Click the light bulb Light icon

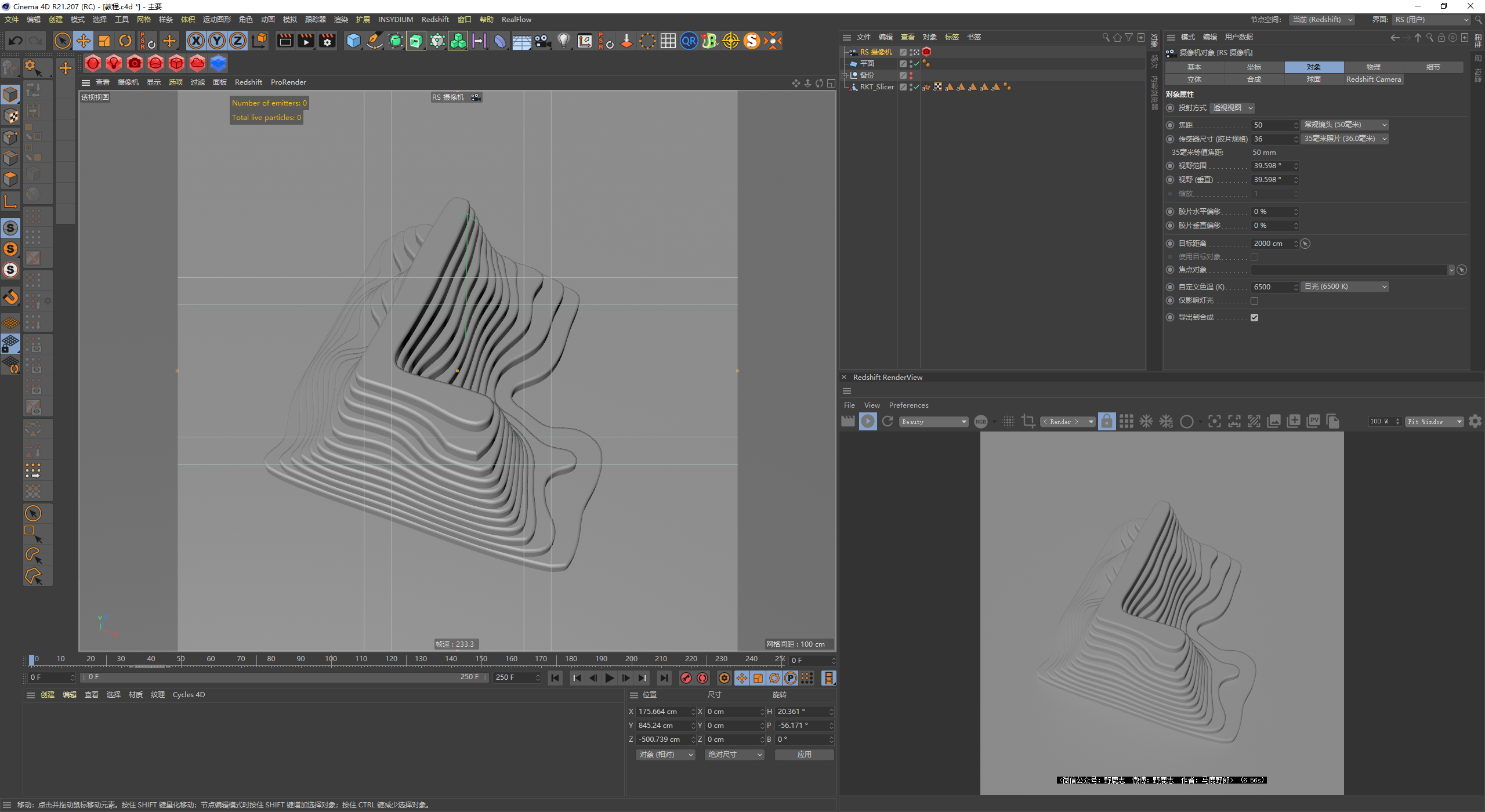[x=563, y=41]
